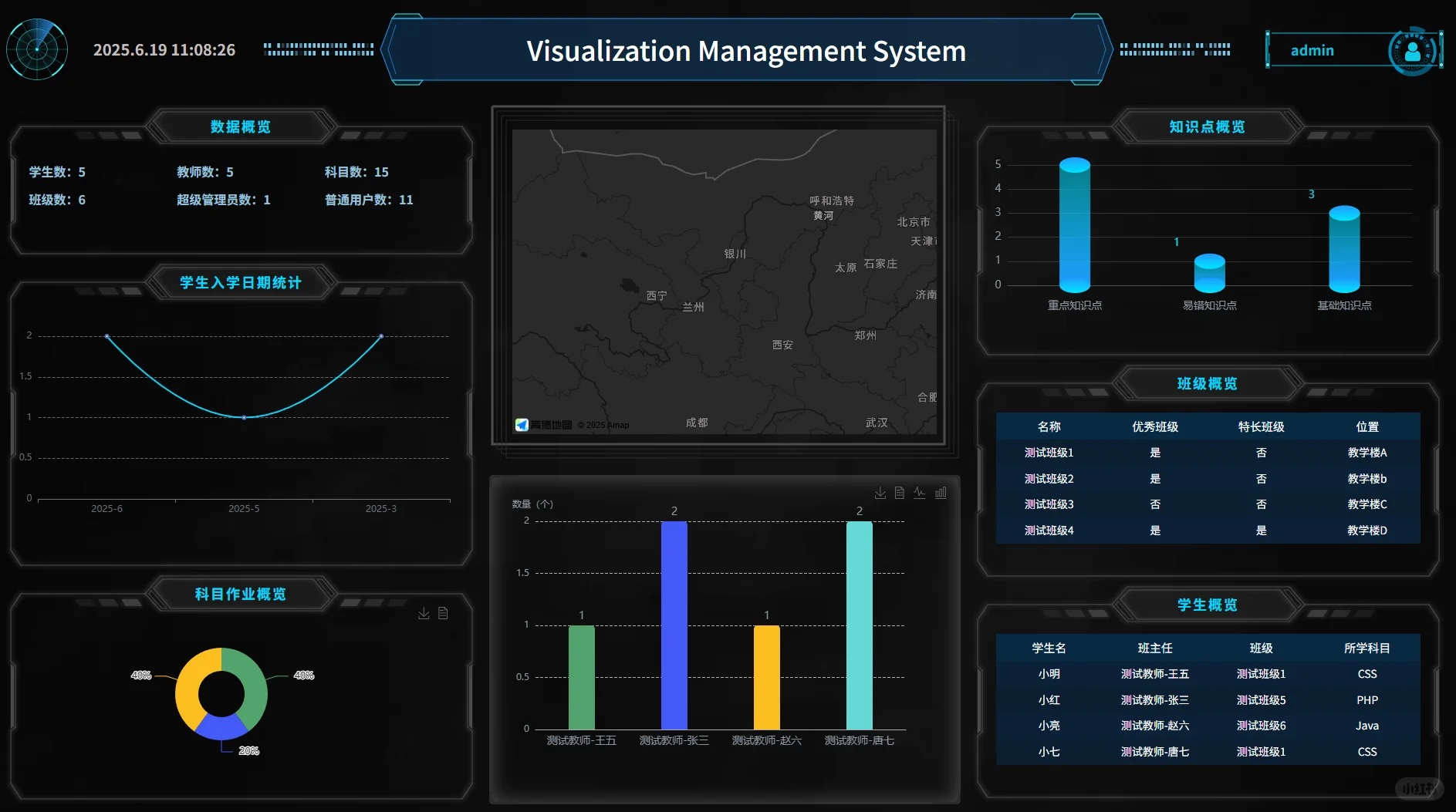Click the 超级管理员数: 1 statistic

(224, 200)
